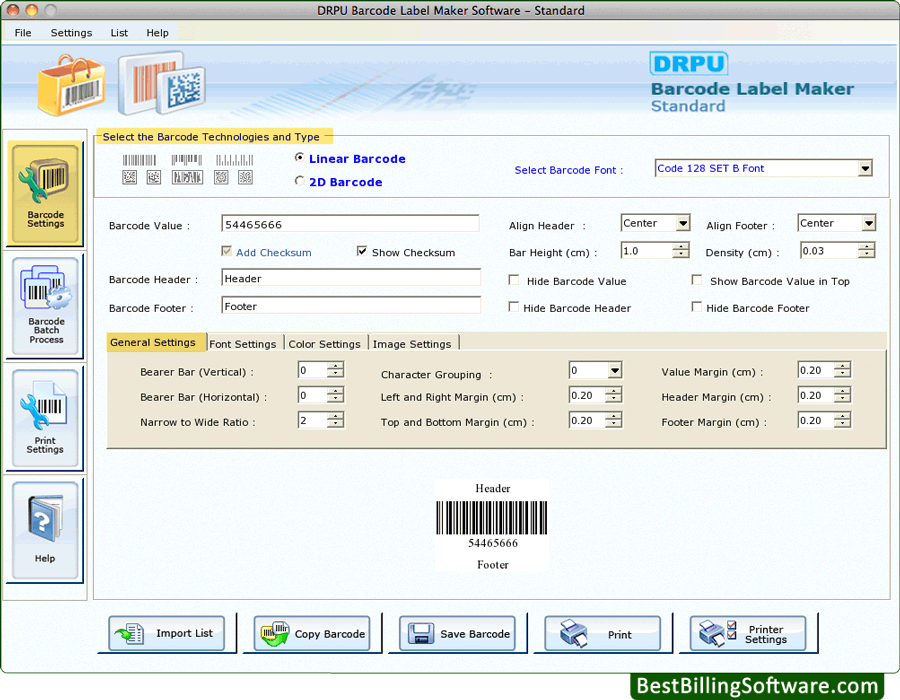Open the Barcode Settings sidebar panel
Image resolution: width=900 pixels, height=700 pixels.
coord(45,194)
